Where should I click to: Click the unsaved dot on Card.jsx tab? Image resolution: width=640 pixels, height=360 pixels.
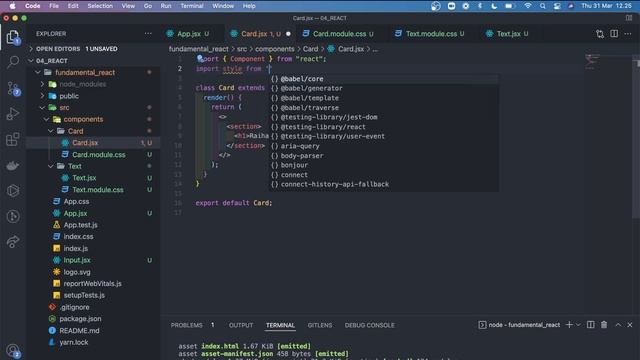pyautogui.click(x=288, y=34)
